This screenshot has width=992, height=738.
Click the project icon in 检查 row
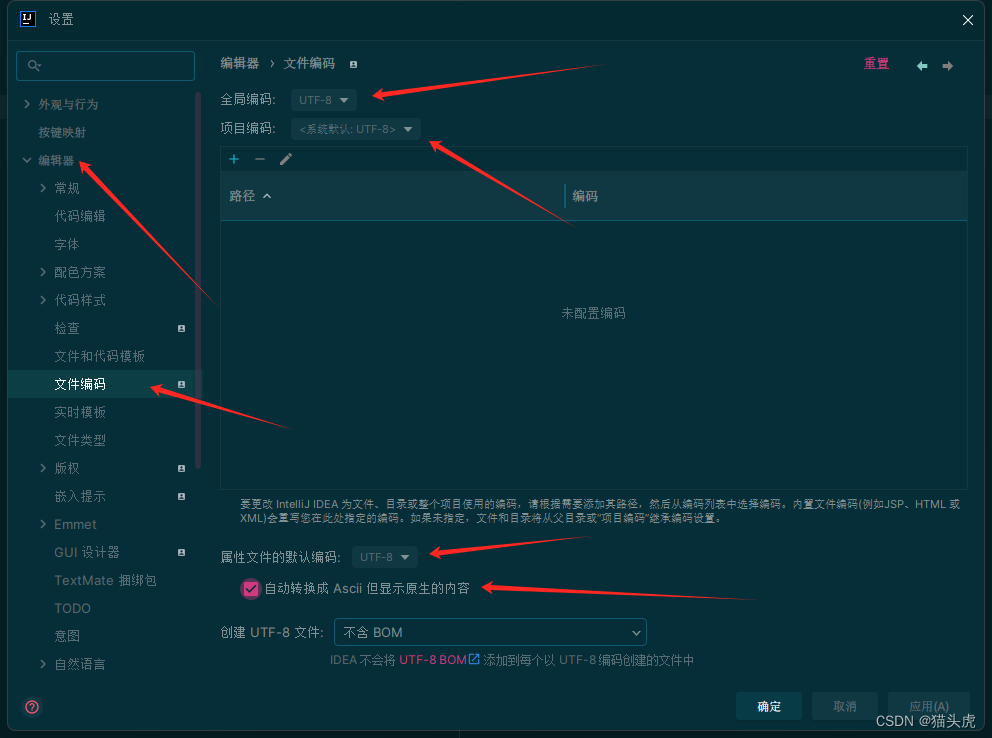point(182,328)
